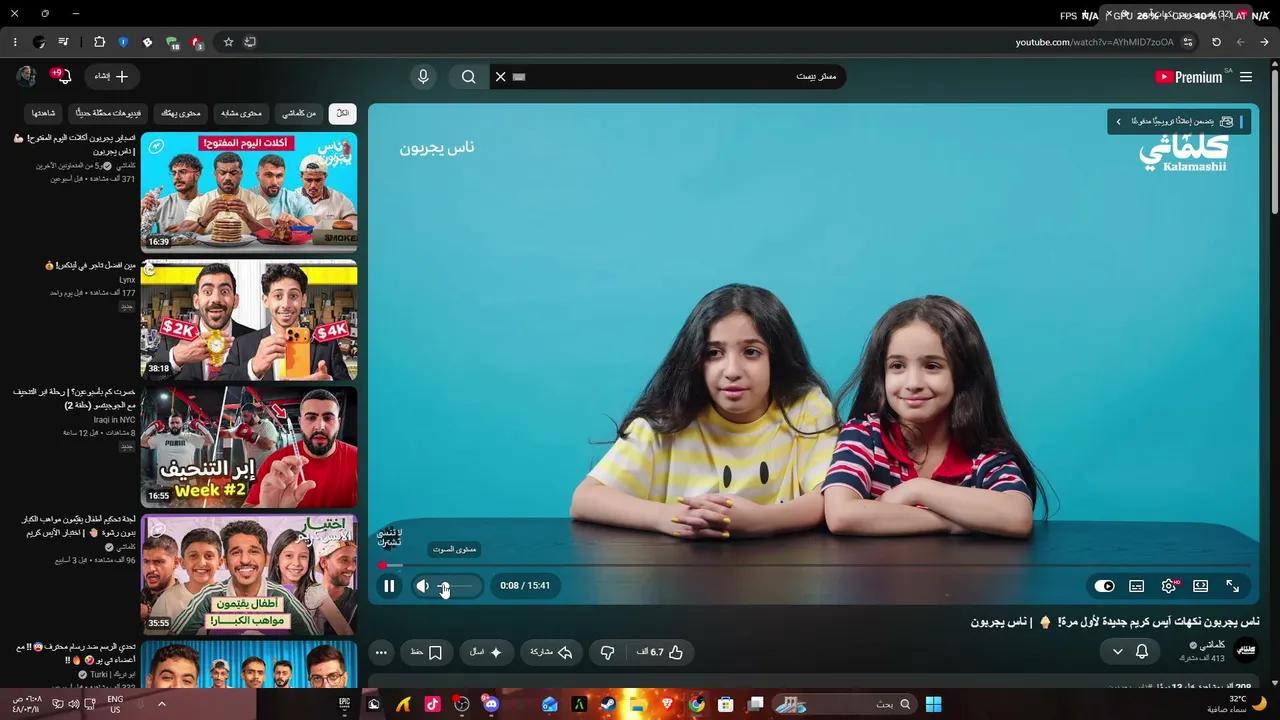
Task: Open the Iraqi in NYC channel link
Action: click(x=114, y=420)
